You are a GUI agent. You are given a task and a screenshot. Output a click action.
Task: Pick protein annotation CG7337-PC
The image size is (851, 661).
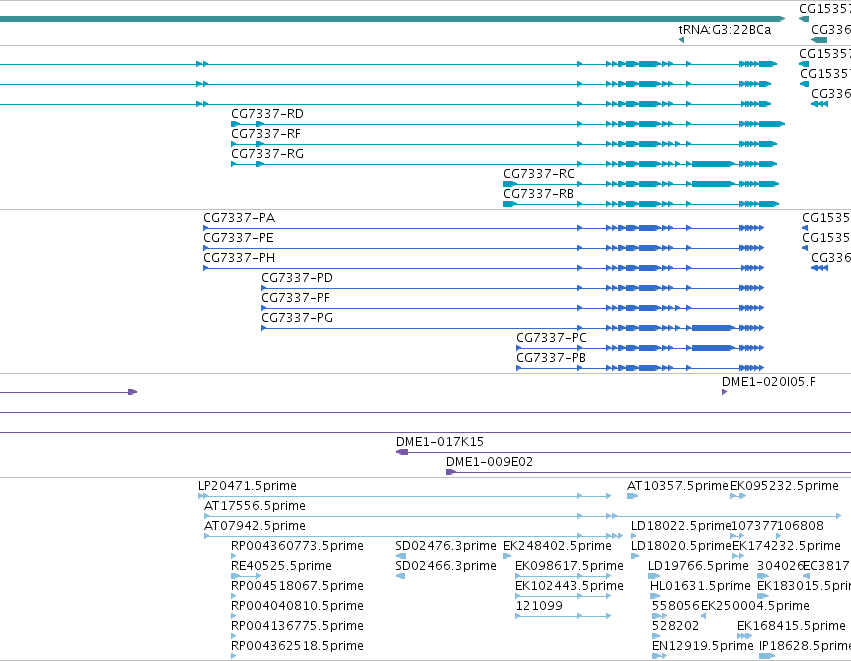pyautogui.click(x=551, y=338)
